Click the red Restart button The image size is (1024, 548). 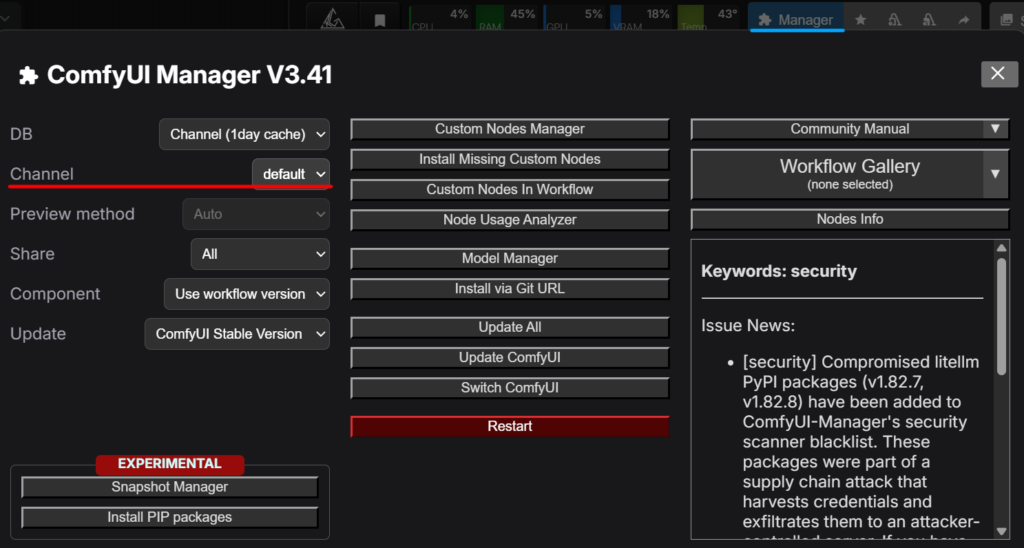(509, 427)
